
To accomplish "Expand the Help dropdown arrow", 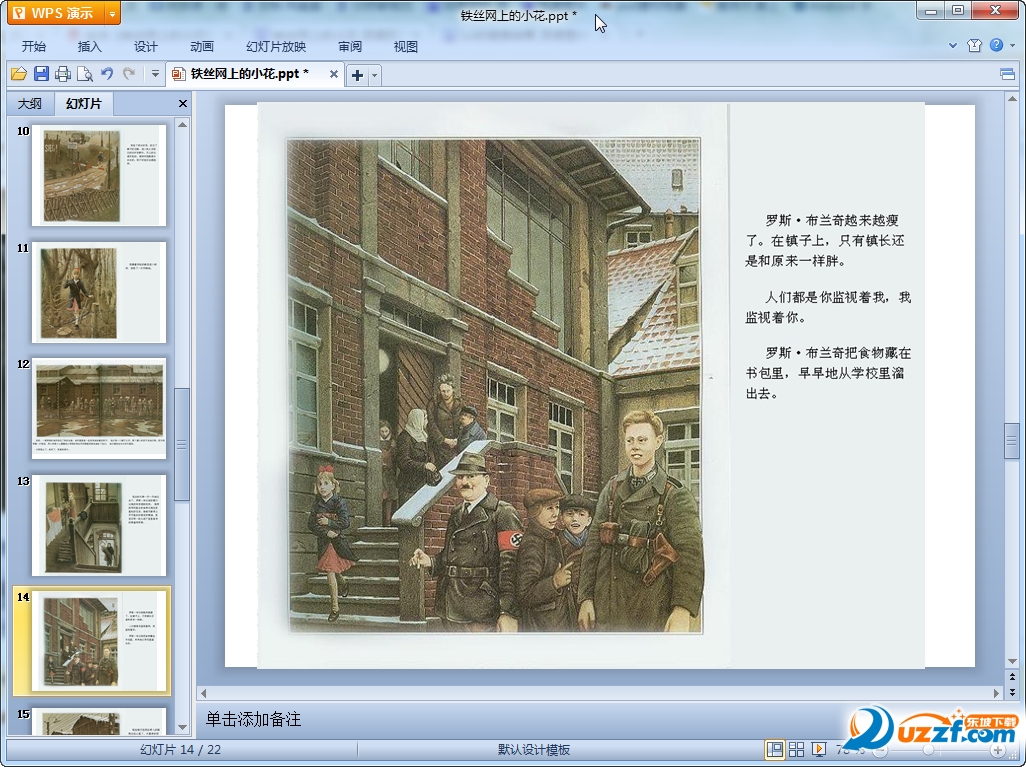I will [x=1013, y=45].
